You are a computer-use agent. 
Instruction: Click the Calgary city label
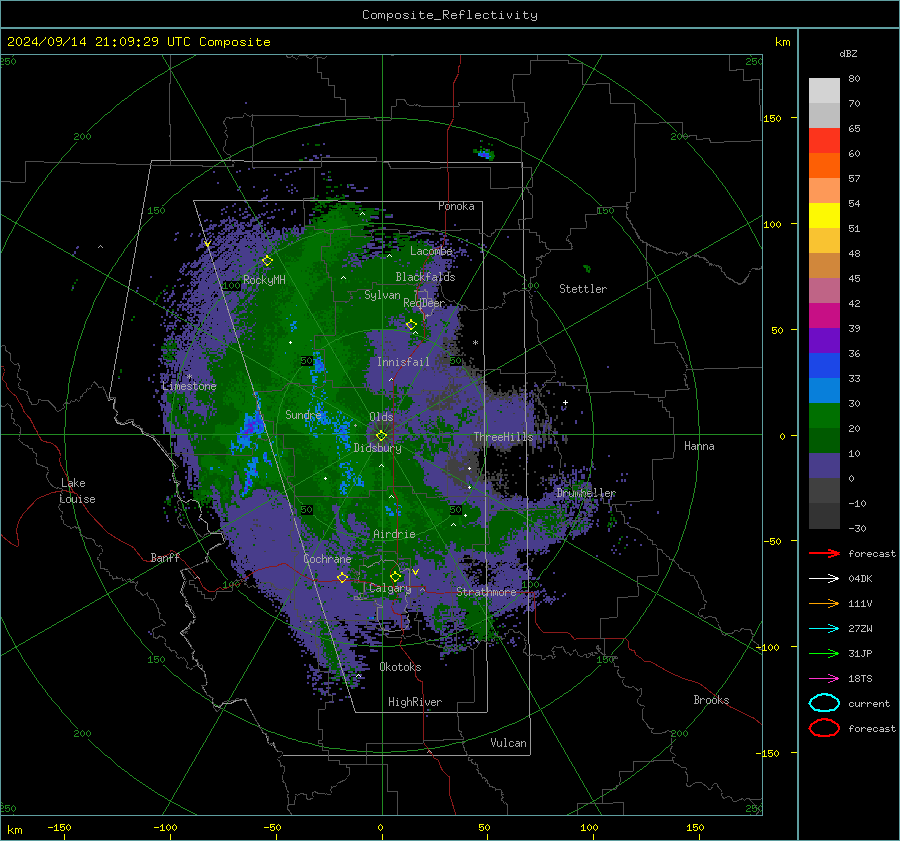tap(390, 588)
